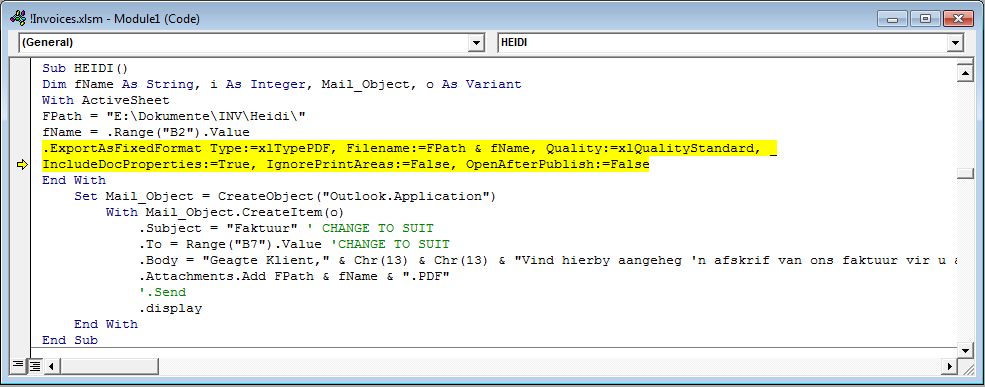Click the With Mail_Object.CreateItem(o) line
The height and width of the screenshot is (387, 985).
225,212
